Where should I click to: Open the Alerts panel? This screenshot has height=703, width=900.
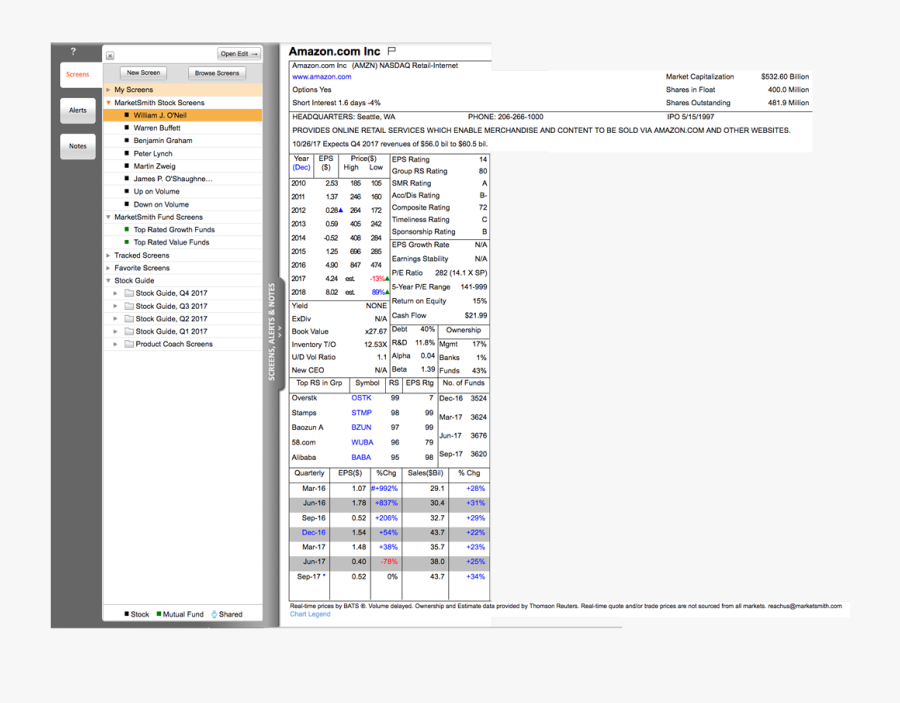pyautogui.click(x=77, y=110)
